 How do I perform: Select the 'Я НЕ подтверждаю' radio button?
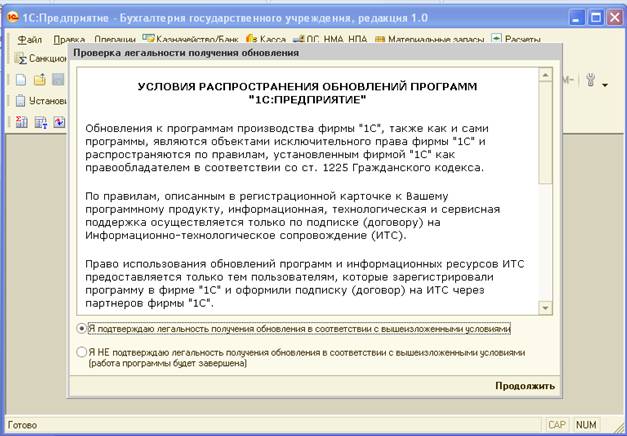point(82,352)
